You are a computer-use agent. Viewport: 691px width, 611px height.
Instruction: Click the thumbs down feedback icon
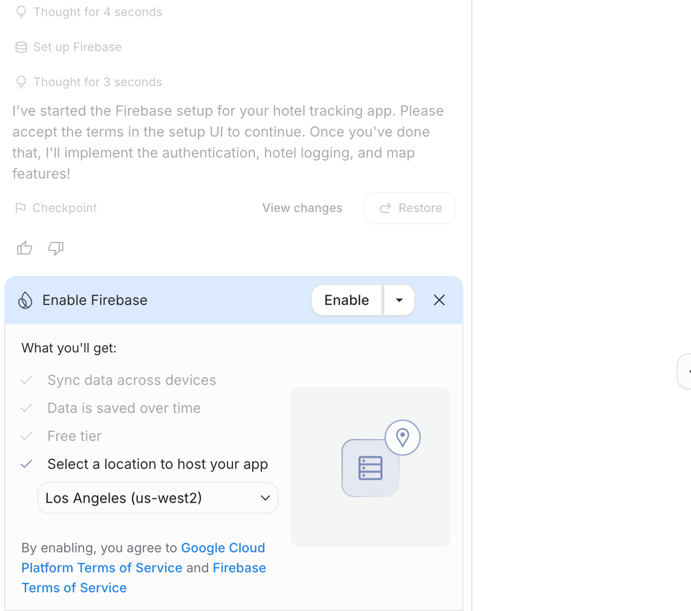pos(56,248)
